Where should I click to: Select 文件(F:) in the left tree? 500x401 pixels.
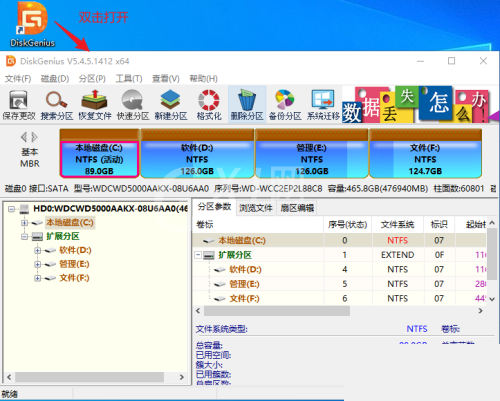74,278
